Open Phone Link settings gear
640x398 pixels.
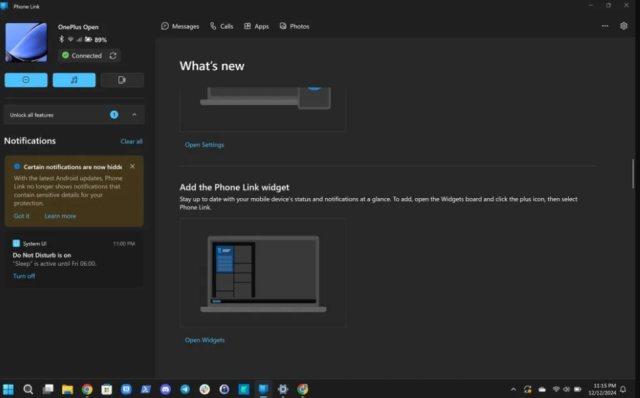pos(624,26)
